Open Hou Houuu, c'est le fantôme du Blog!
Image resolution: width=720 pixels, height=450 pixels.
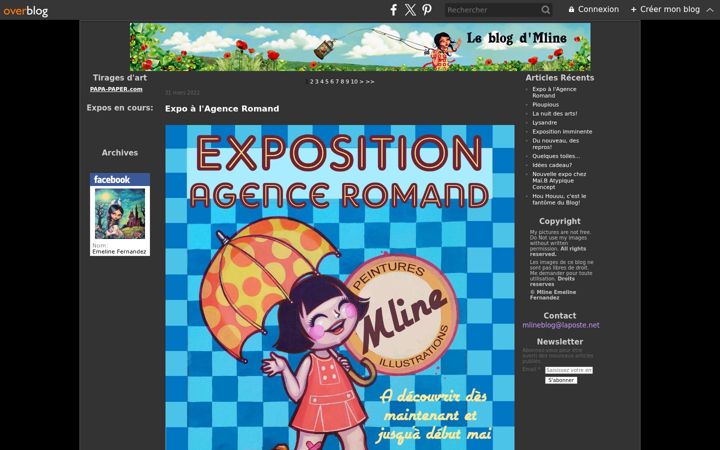point(559,199)
